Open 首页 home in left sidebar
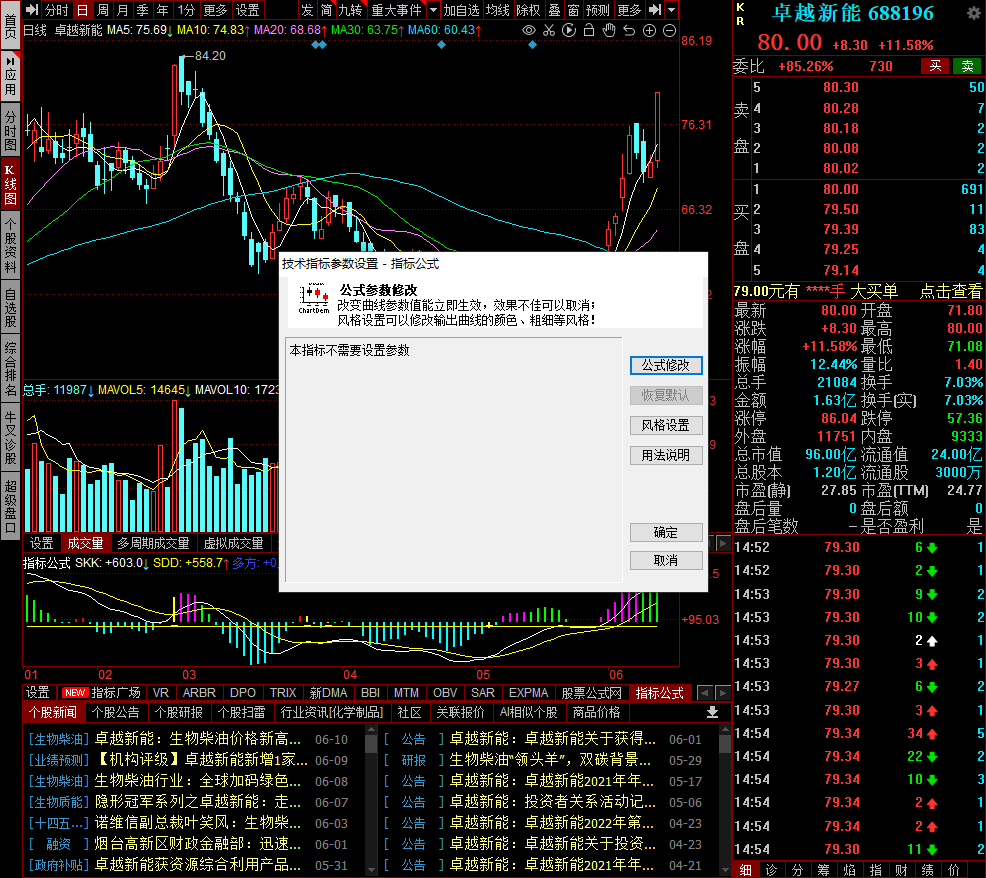 [11, 24]
